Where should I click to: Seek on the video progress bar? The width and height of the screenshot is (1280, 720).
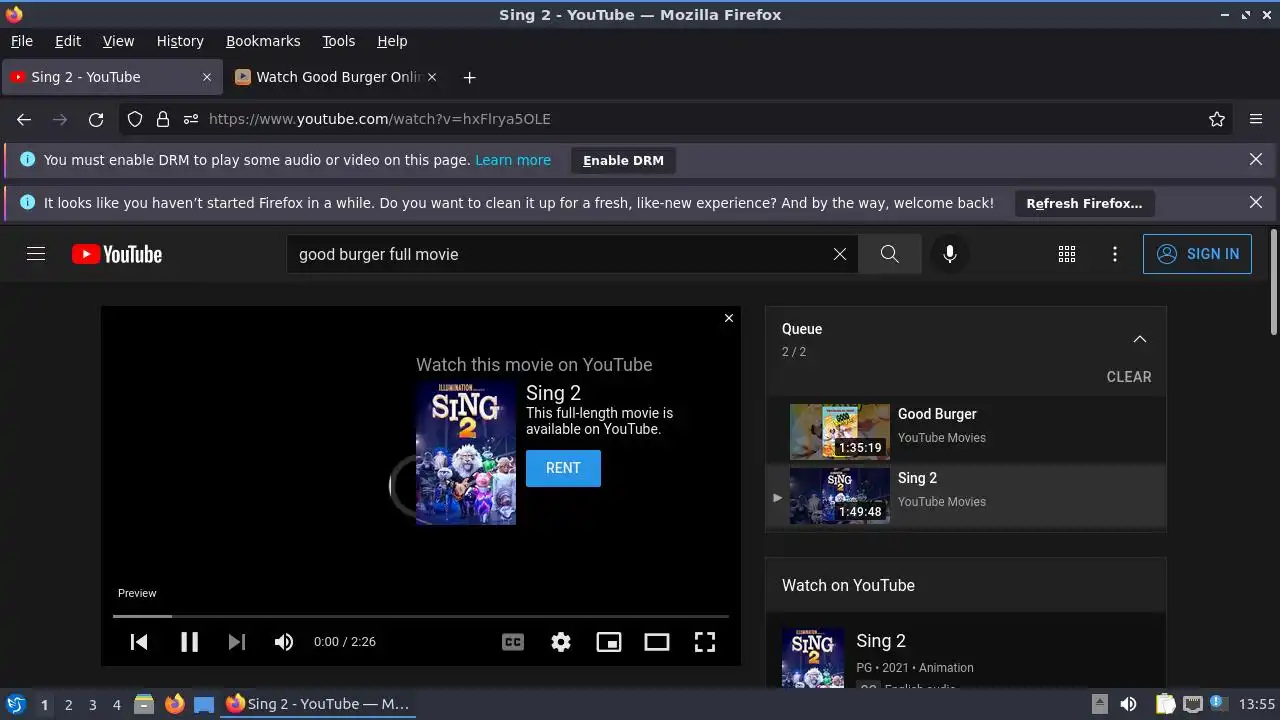421,616
